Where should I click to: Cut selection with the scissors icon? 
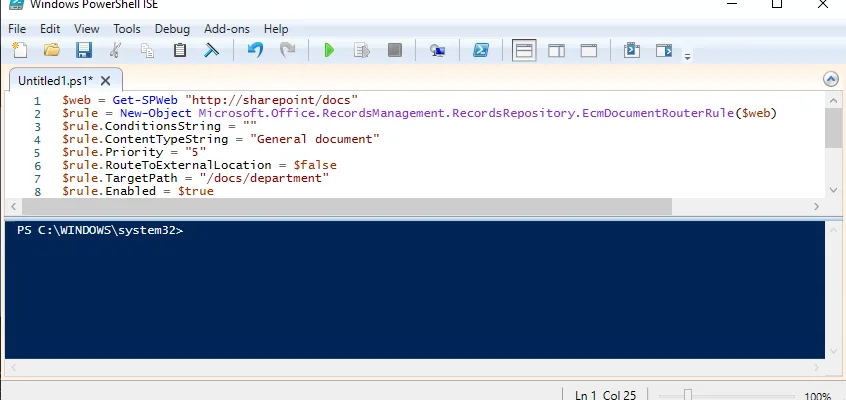tap(115, 51)
